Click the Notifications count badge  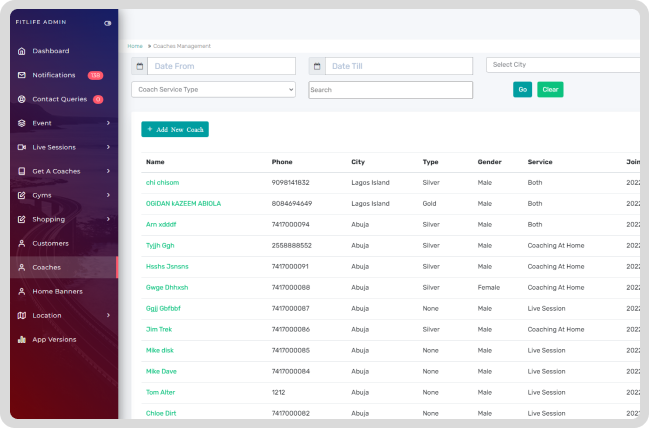pos(95,75)
